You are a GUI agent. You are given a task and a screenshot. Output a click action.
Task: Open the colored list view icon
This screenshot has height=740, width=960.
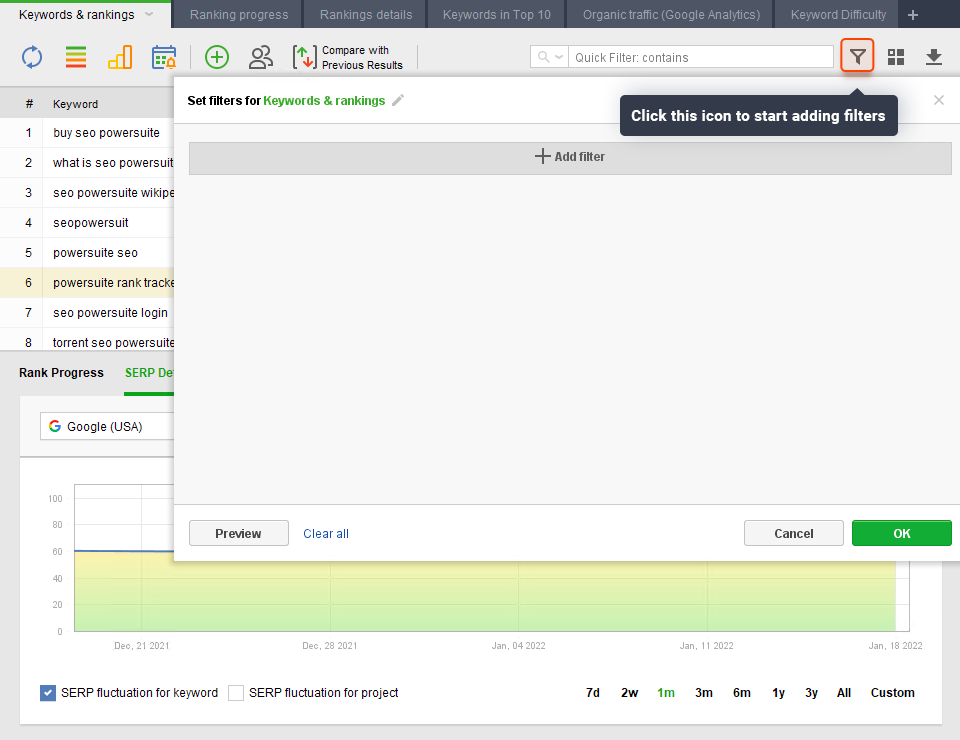pos(76,58)
